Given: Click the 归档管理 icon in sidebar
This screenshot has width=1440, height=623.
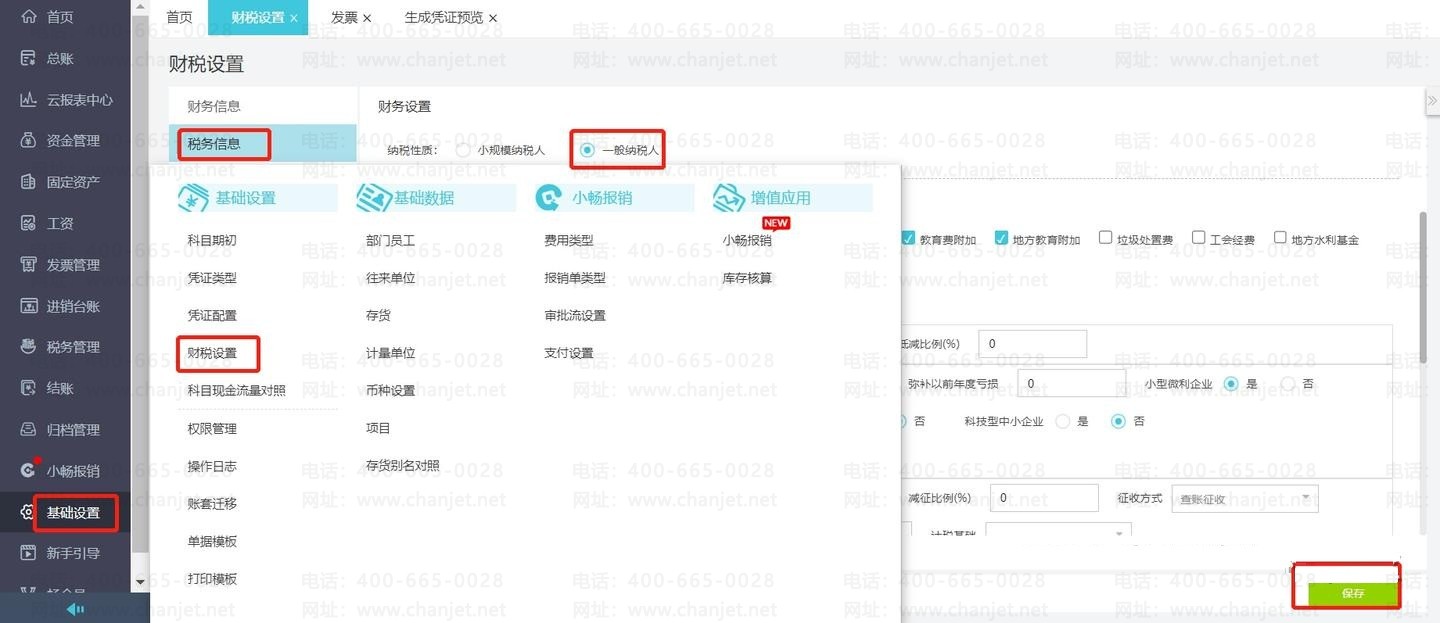Looking at the screenshot, I should click(28, 430).
